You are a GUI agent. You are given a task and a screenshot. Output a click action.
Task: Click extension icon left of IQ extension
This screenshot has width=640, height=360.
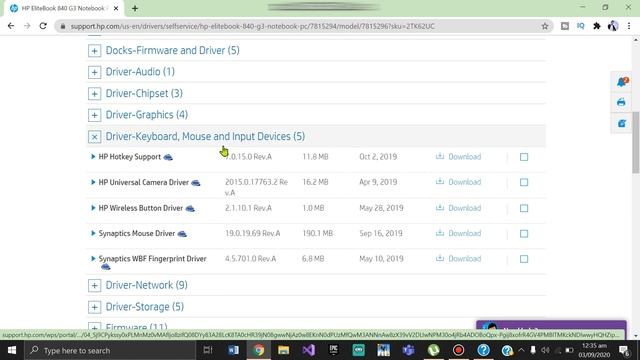pos(565,26)
